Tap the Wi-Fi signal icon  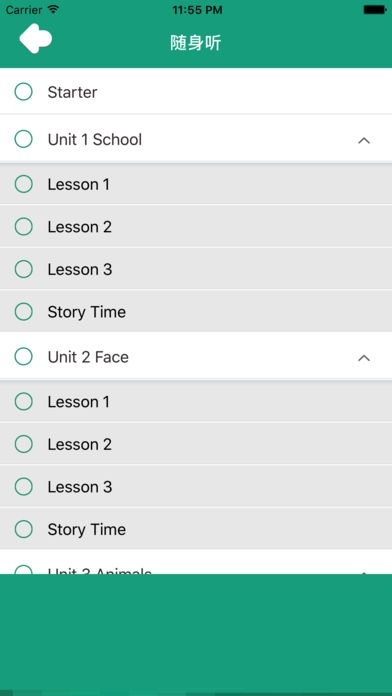pyautogui.click(x=53, y=9)
